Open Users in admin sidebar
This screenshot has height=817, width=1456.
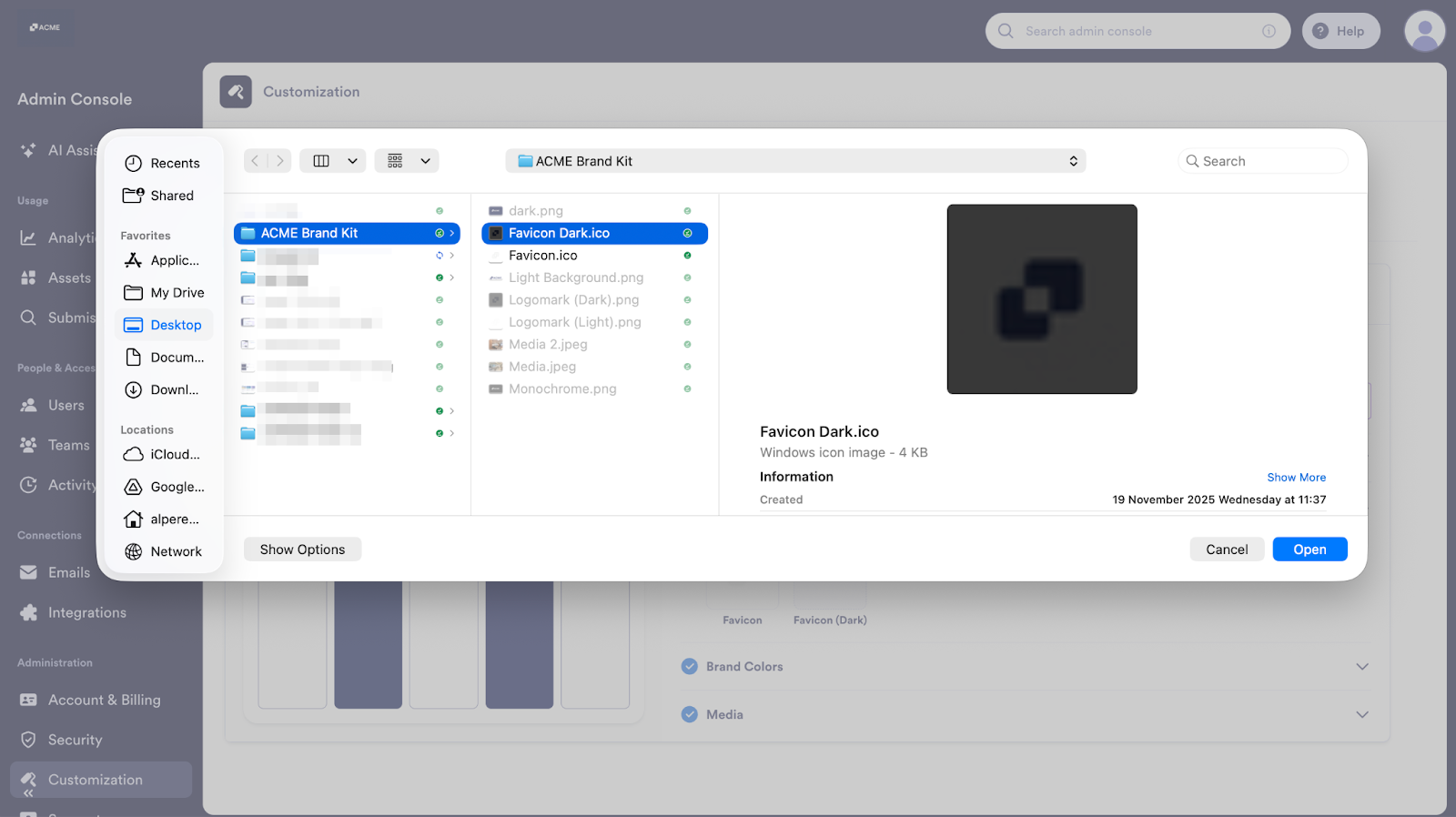[55, 406]
